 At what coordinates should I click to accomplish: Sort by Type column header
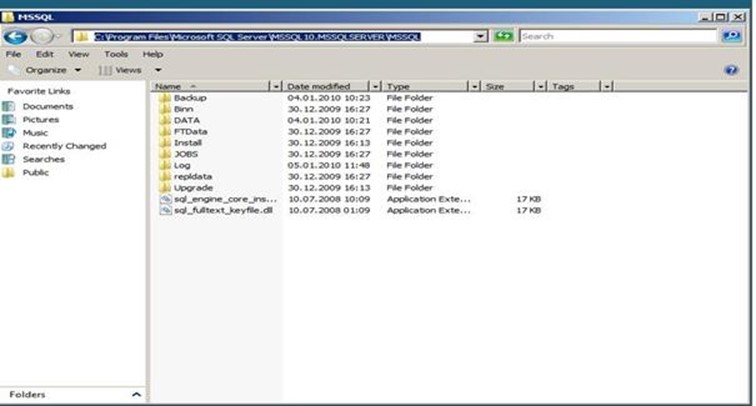[x=426, y=86]
